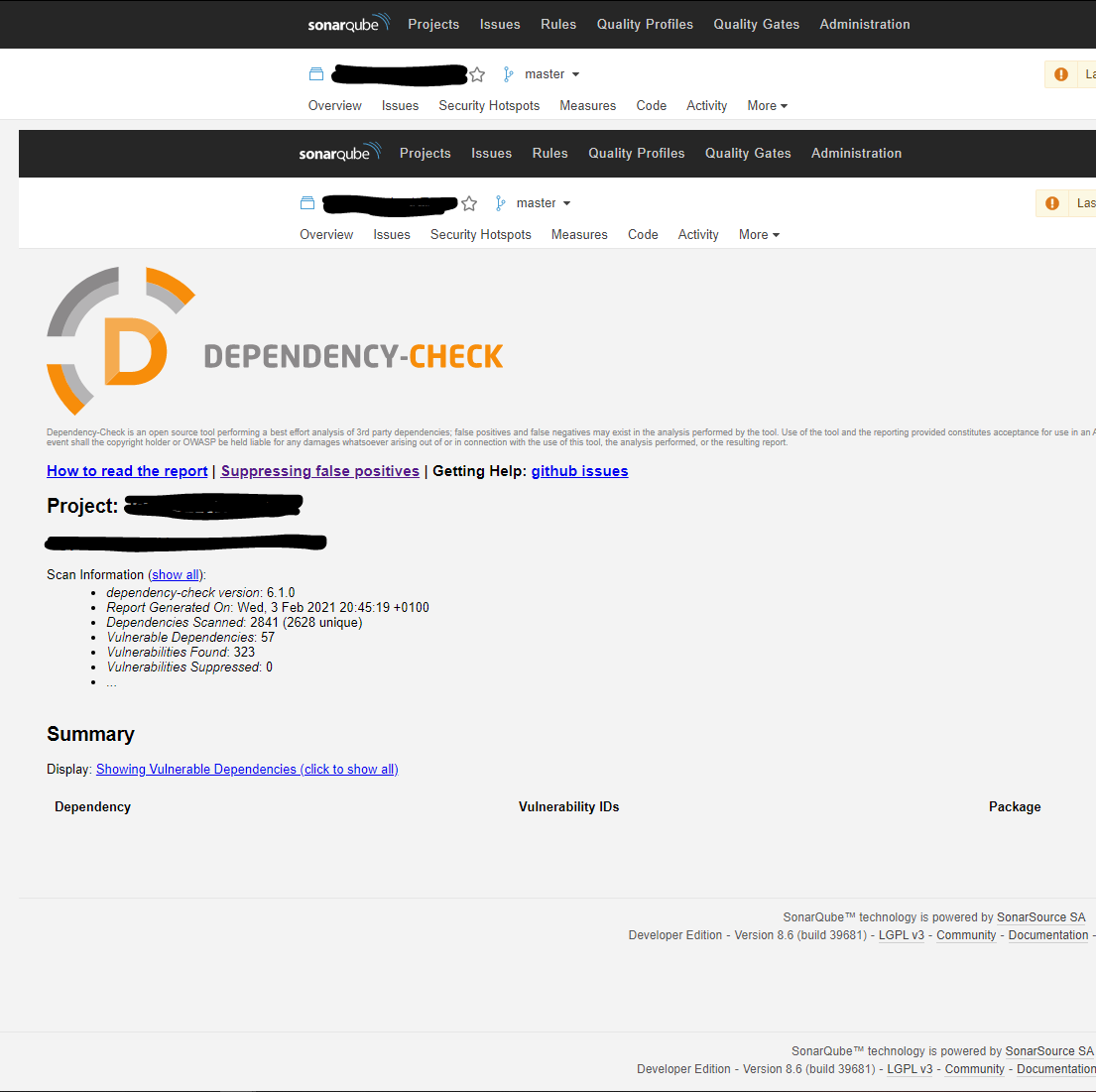Click Vulnerable Dependencies: 57 text
1096x1092 pixels.
point(190,638)
